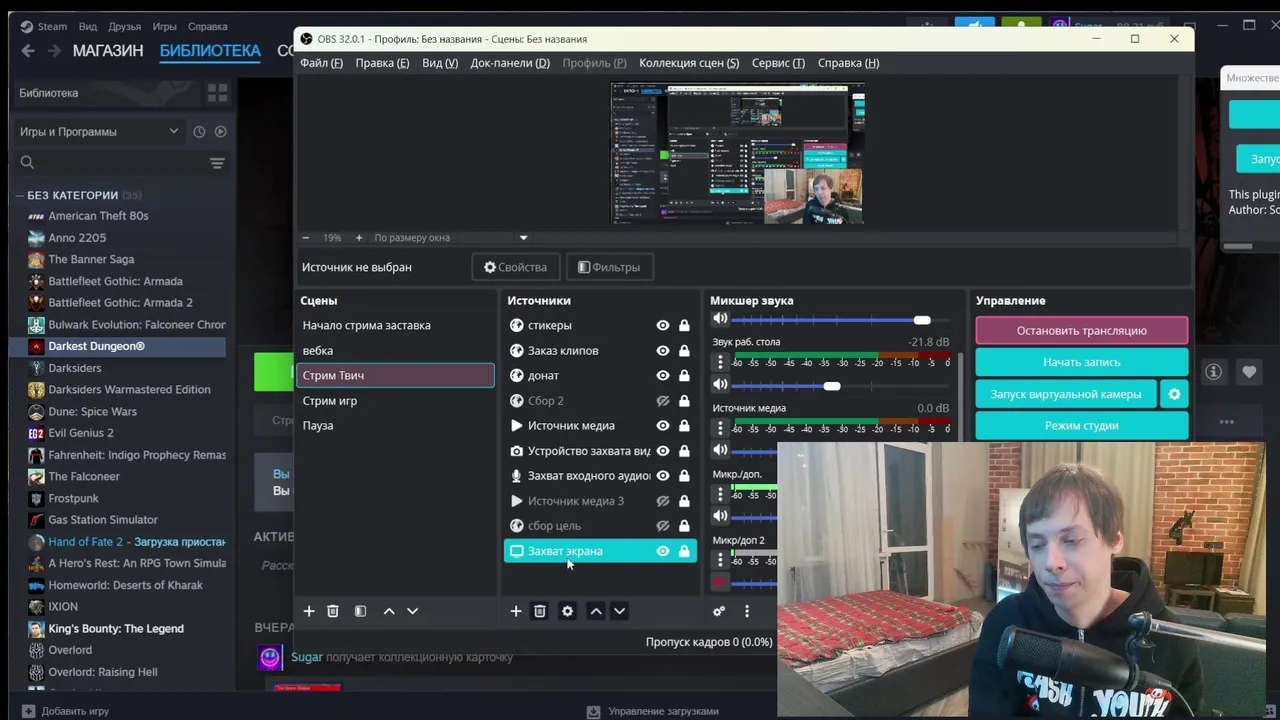Open Справка menu in OBS
The height and width of the screenshot is (720, 1280).
[x=848, y=63]
